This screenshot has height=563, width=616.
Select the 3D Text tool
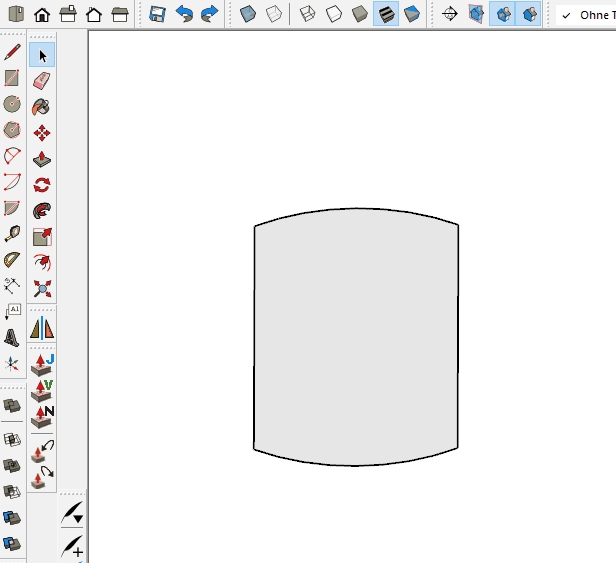click(12, 338)
